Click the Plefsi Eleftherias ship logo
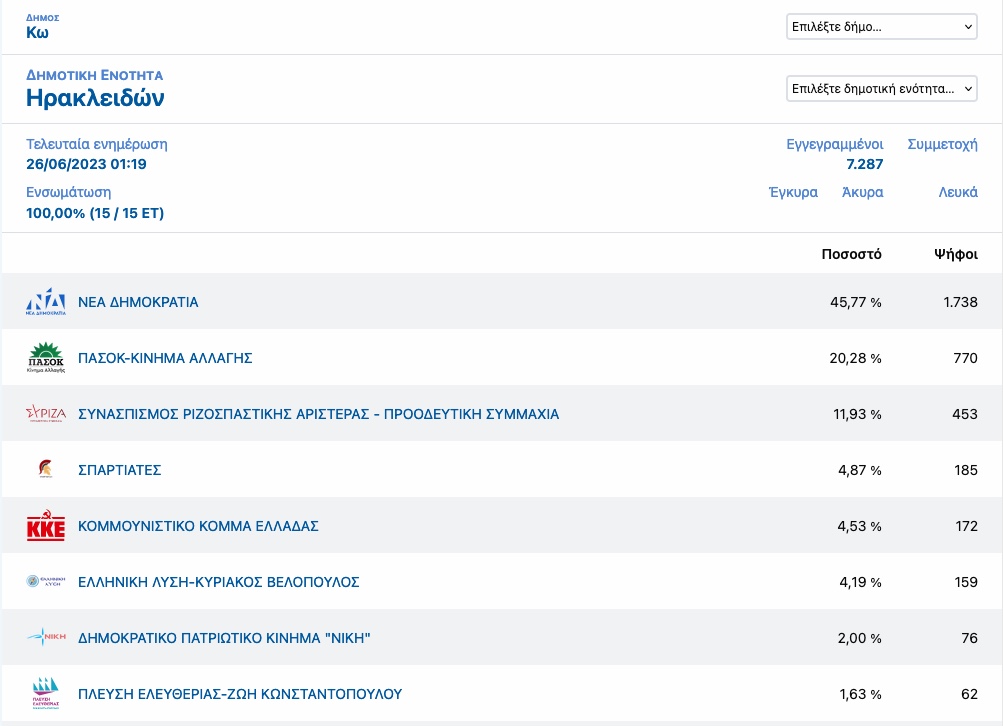The height and width of the screenshot is (726, 1003). [45, 693]
